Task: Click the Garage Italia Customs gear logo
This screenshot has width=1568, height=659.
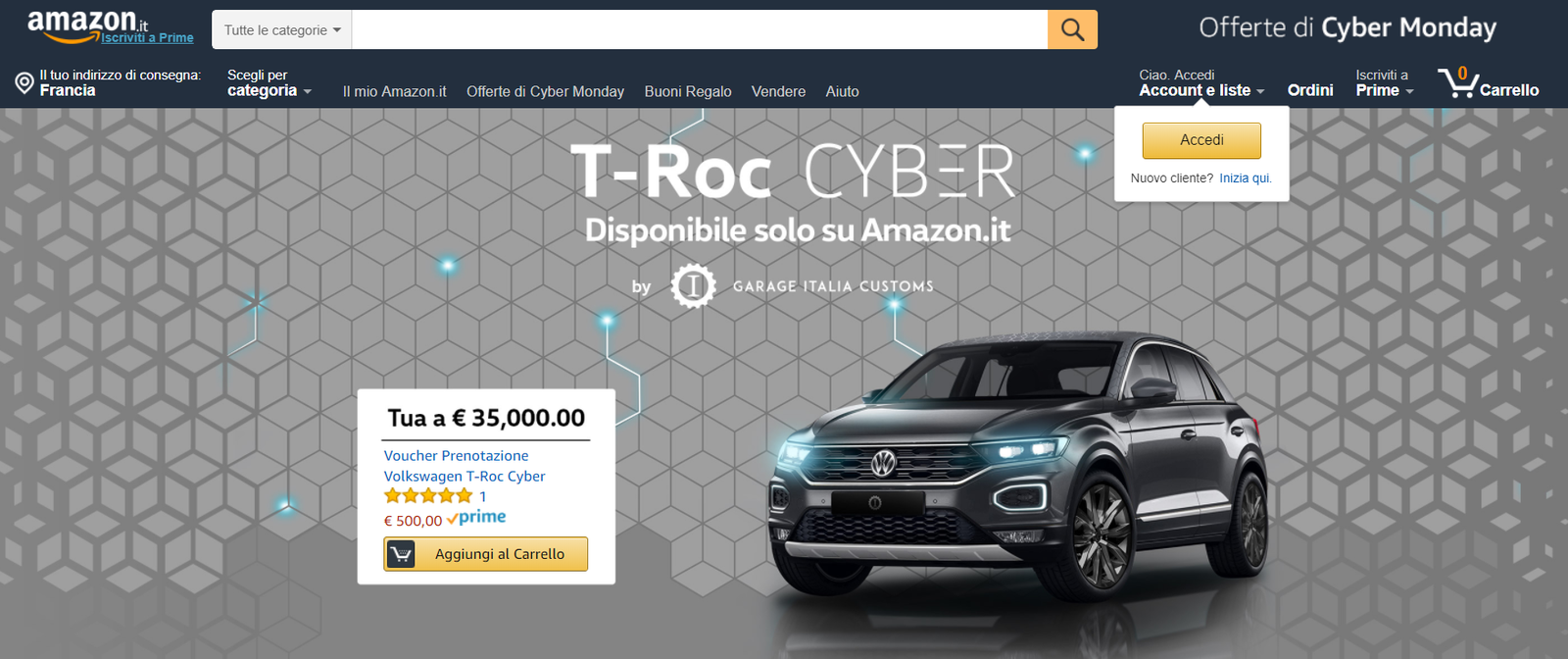Action: 693,286
